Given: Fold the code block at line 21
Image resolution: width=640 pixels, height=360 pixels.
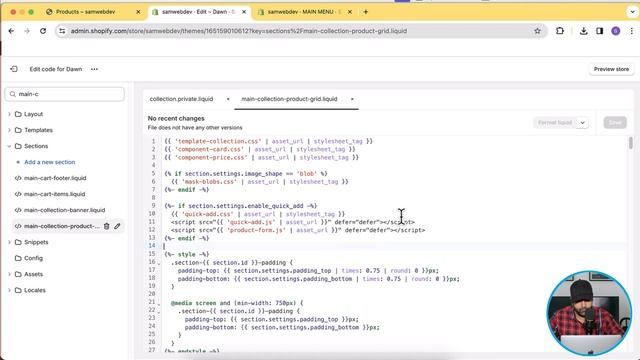Looking at the screenshot, I should [x=159, y=304].
